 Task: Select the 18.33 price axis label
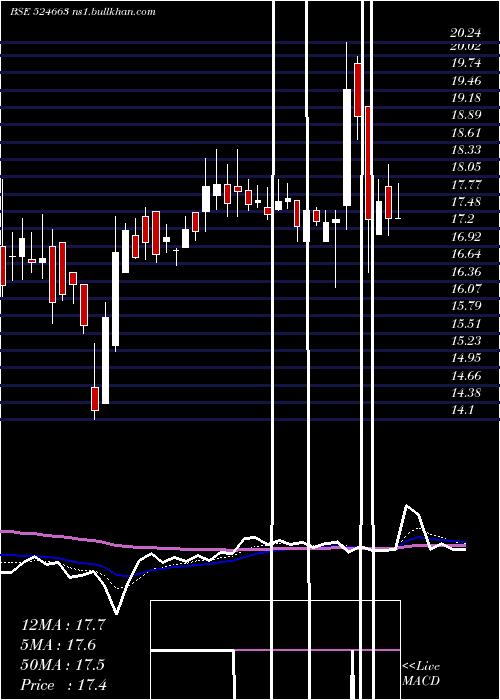[x=466, y=150]
